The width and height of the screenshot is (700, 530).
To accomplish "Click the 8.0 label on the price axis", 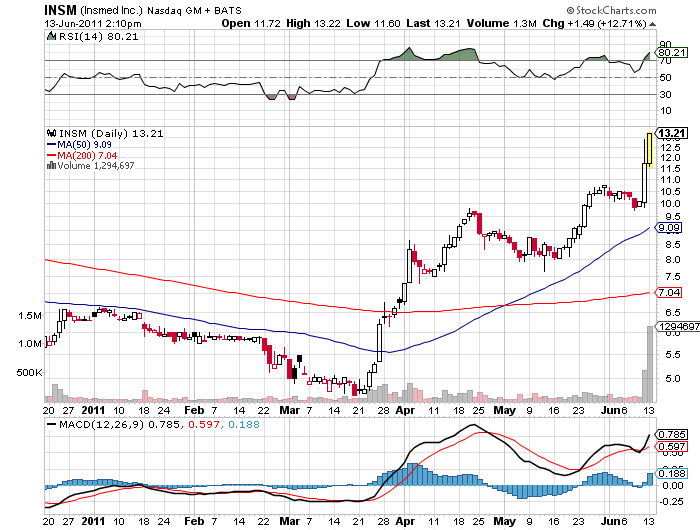I will click(671, 259).
